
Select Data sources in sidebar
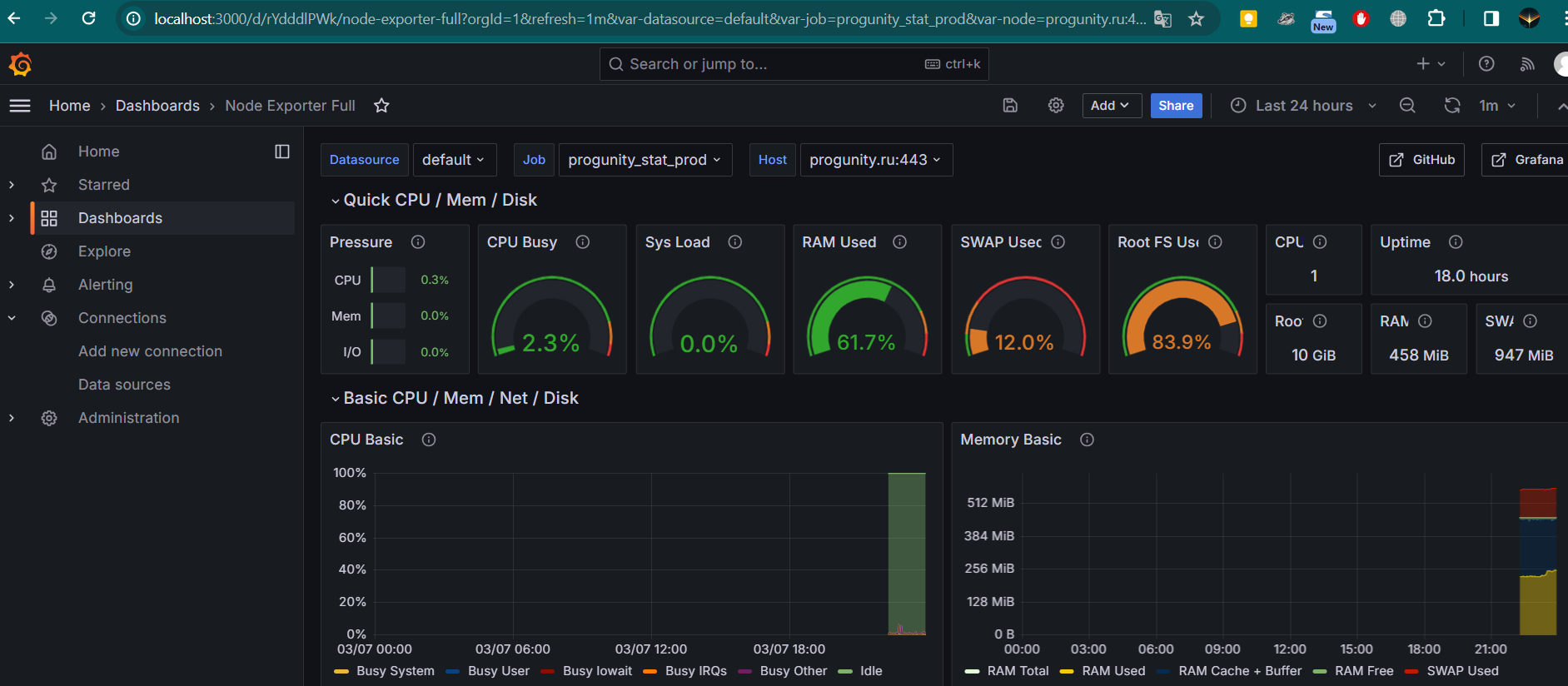pos(124,385)
